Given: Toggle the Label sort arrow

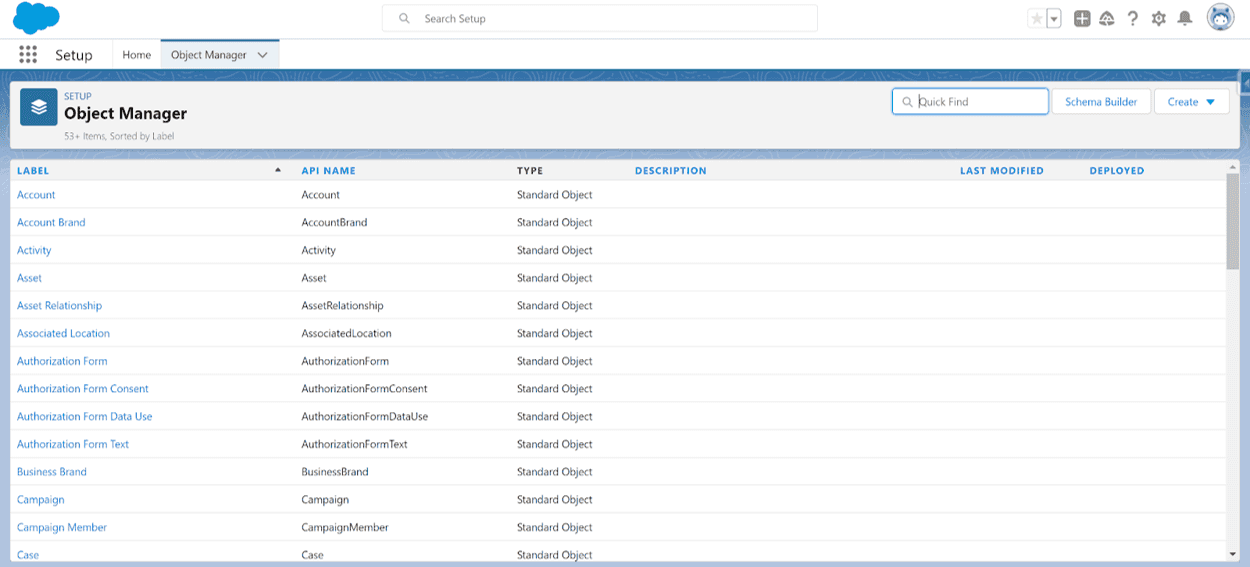Looking at the screenshot, I should (278, 171).
